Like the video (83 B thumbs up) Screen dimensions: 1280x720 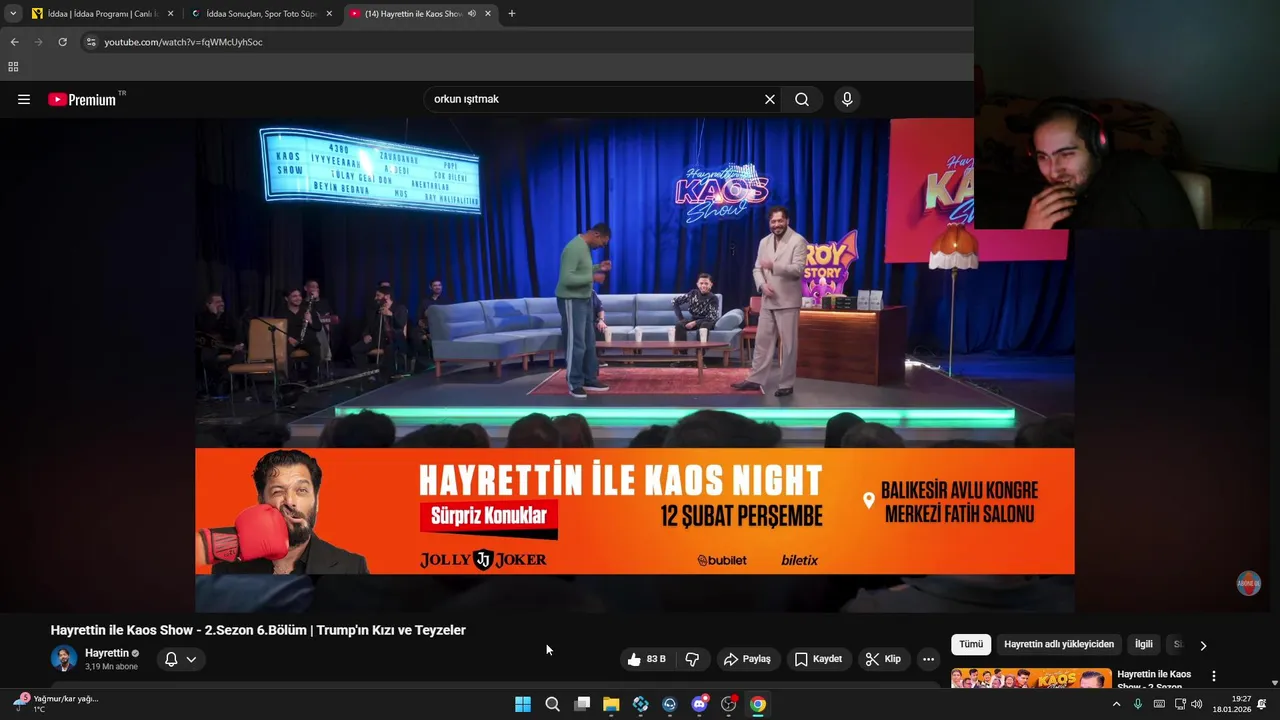click(x=647, y=659)
